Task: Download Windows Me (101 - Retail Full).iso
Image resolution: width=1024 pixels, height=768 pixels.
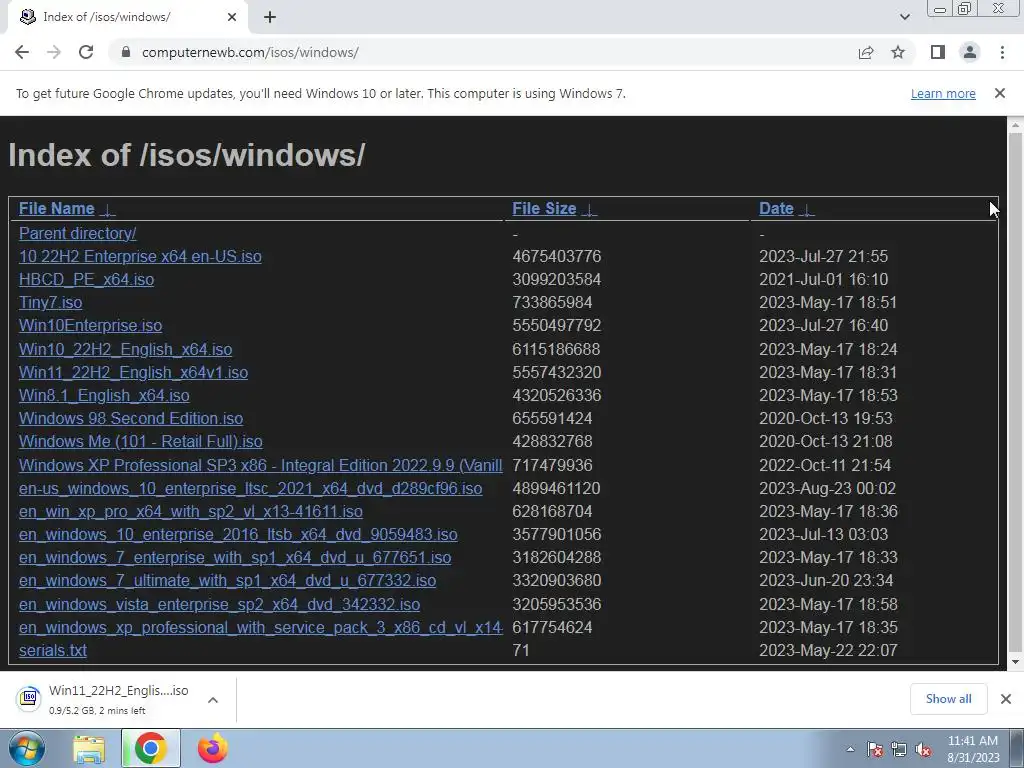Action: (x=140, y=441)
